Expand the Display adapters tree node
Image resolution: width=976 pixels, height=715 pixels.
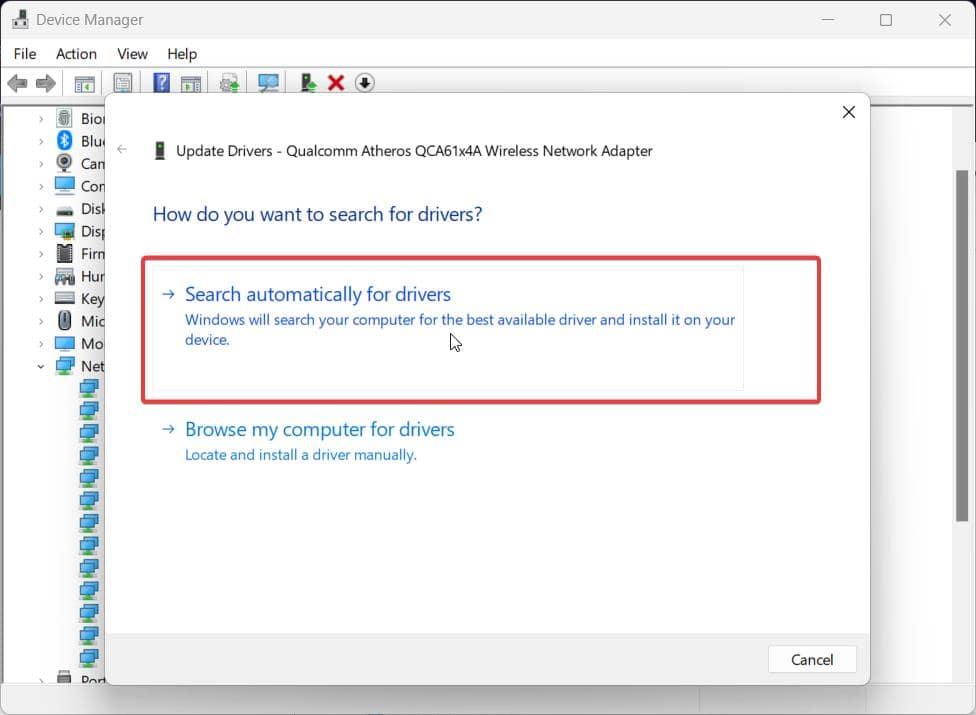click(x=41, y=231)
